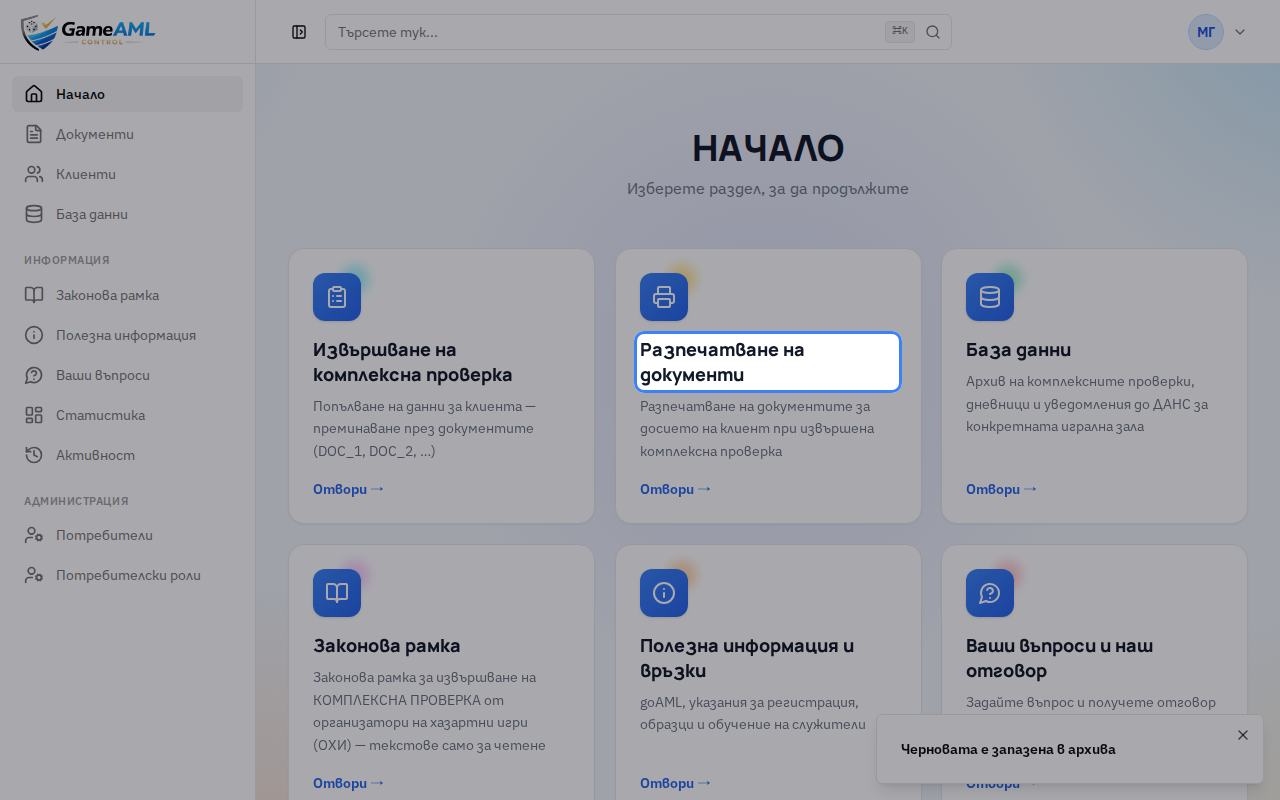Image resolution: width=1280 pixels, height=800 pixels.
Task: Click Отвори on База данни card
Action: click(1001, 489)
